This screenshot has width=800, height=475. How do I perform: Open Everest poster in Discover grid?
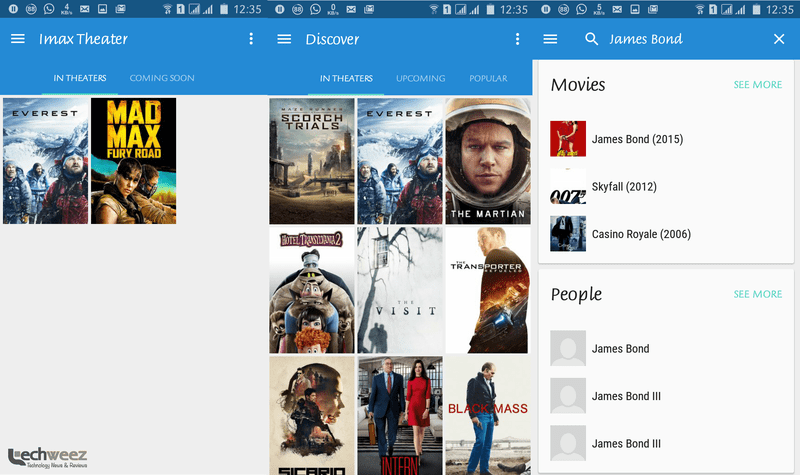(400, 161)
